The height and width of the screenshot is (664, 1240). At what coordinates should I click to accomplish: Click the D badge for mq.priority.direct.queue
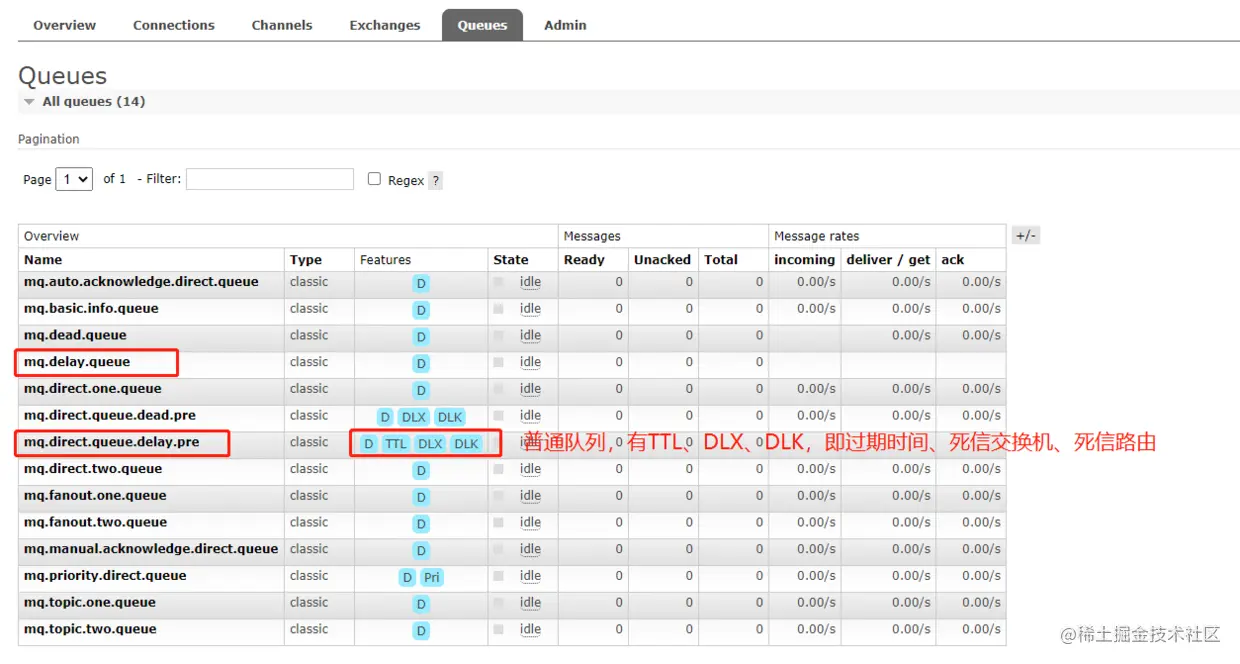(x=406, y=578)
